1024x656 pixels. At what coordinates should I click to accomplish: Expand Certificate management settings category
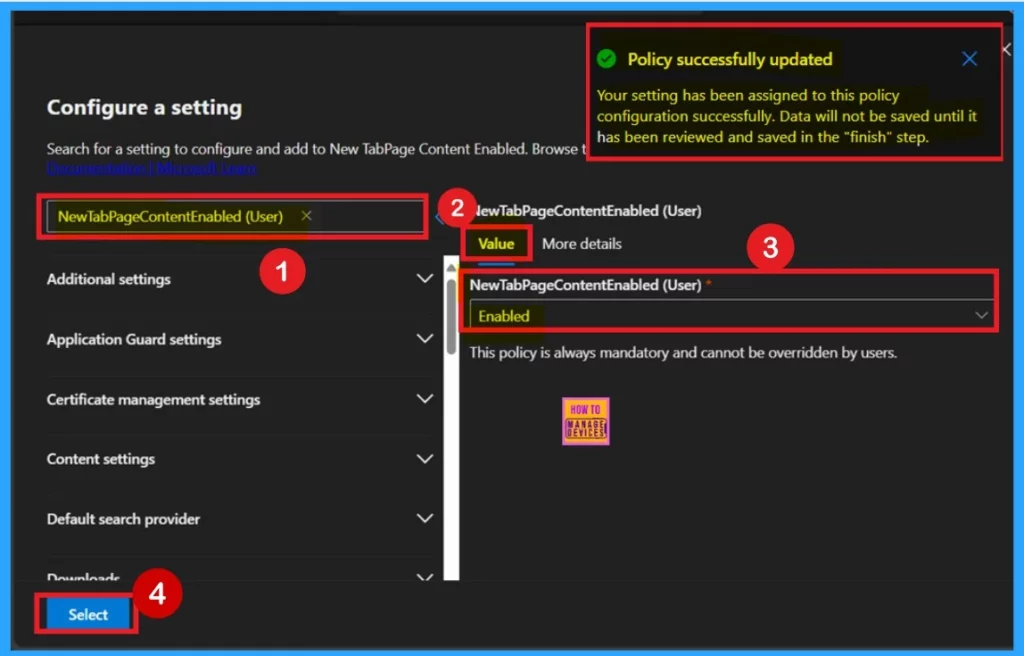click(x=424, y=399)
